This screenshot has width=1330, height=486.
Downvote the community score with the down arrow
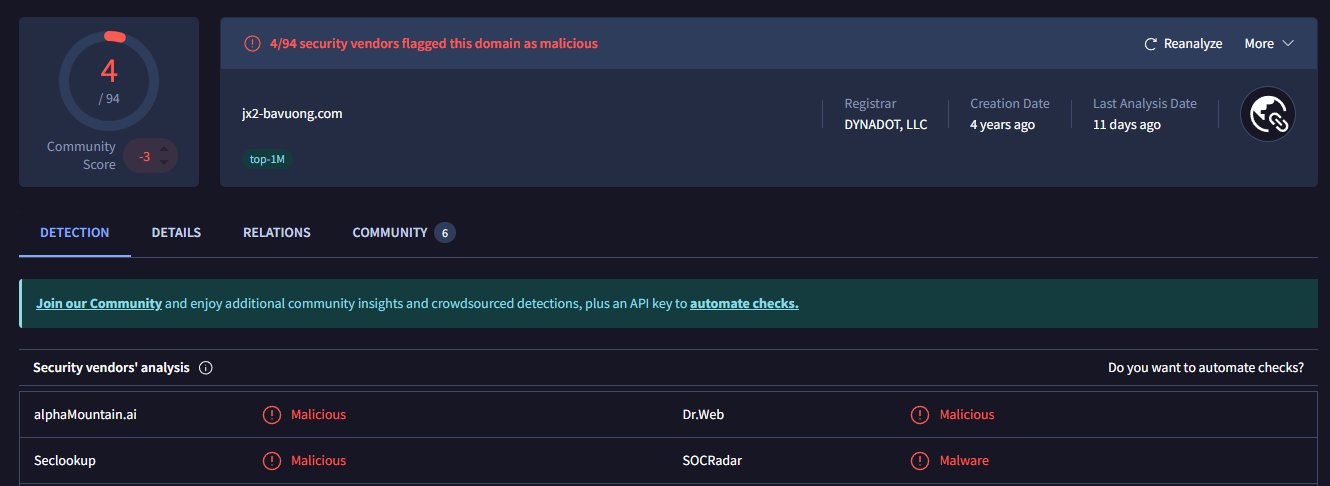[x=164, y=163]
